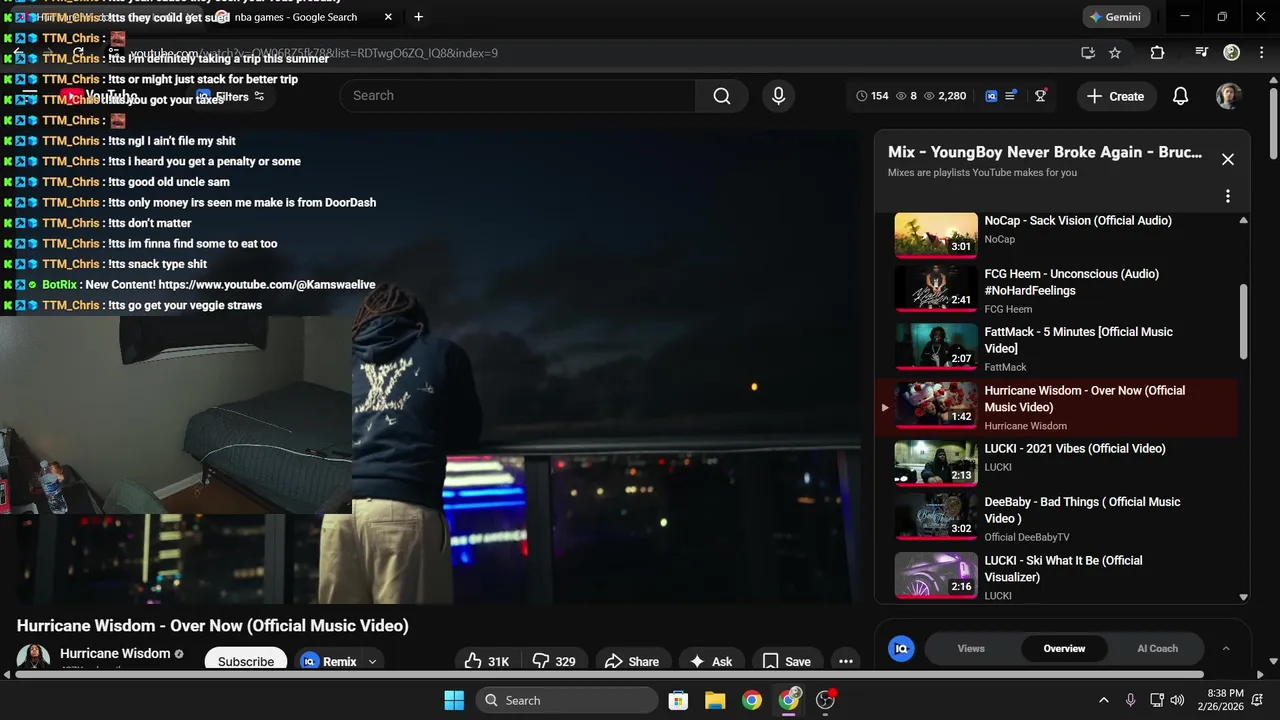Open the AI Coach tab in vidIQ

coord(1157,648)
